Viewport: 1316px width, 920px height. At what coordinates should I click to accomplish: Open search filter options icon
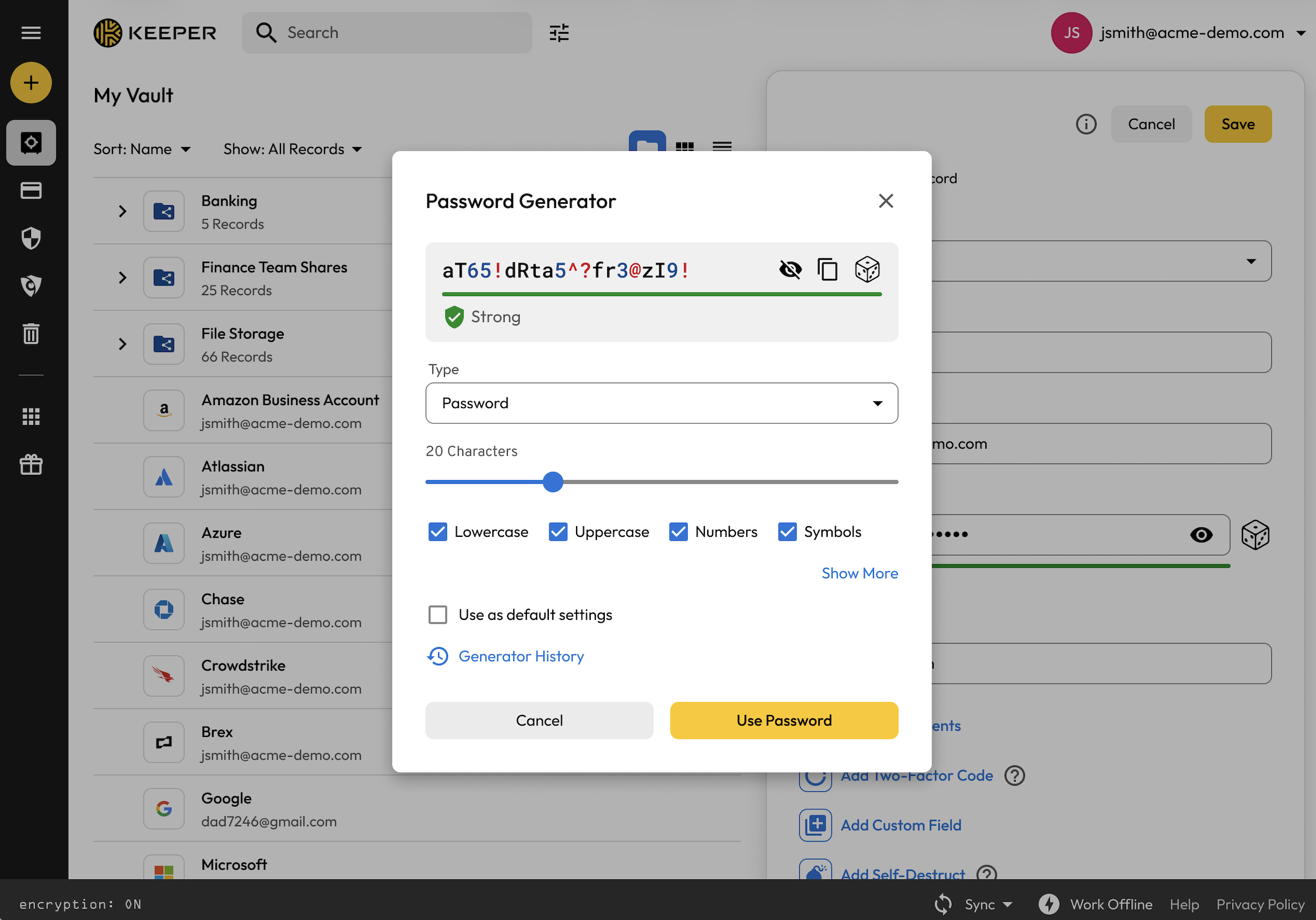pos(559,33)
